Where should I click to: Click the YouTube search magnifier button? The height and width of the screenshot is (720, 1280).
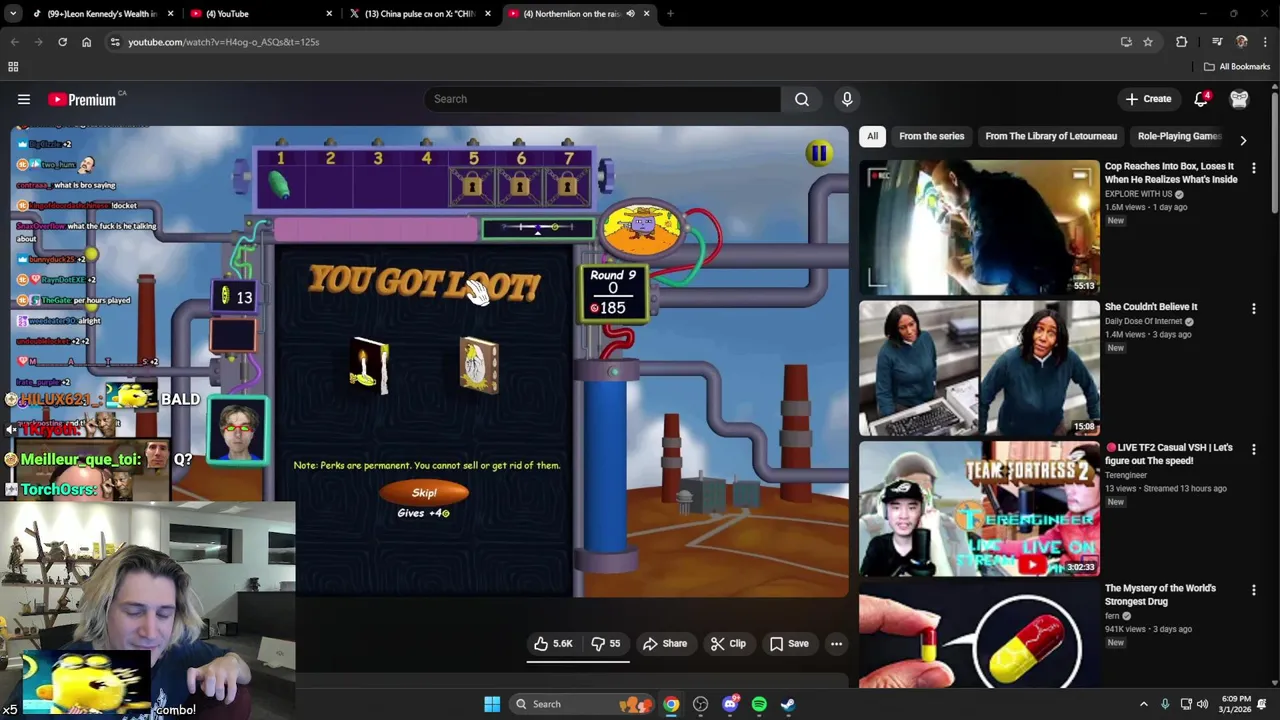(802, 99)
